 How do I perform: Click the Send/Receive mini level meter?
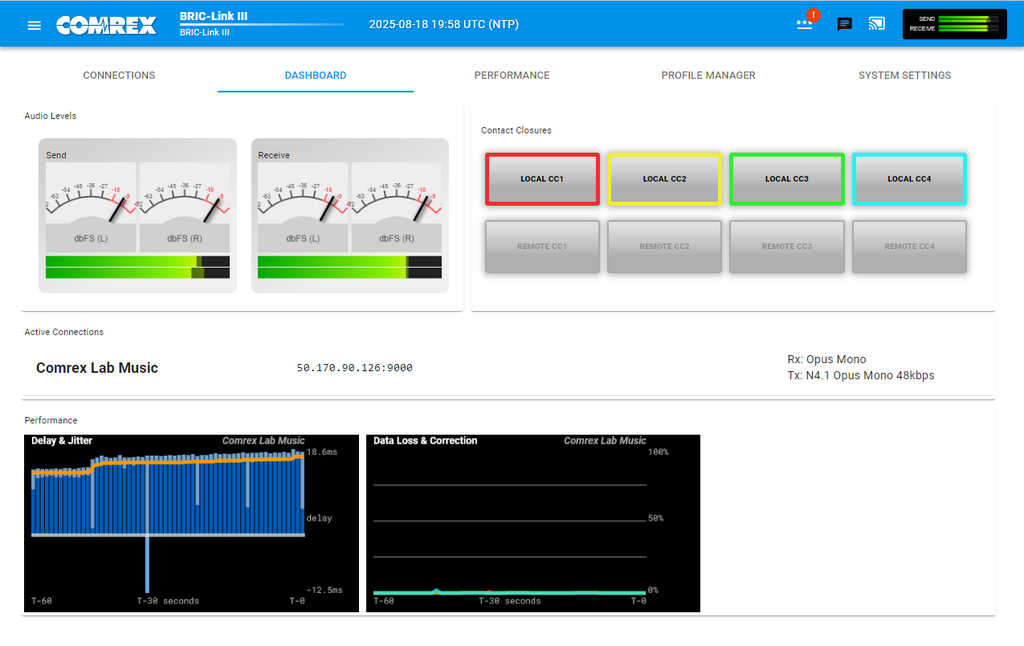954,24
